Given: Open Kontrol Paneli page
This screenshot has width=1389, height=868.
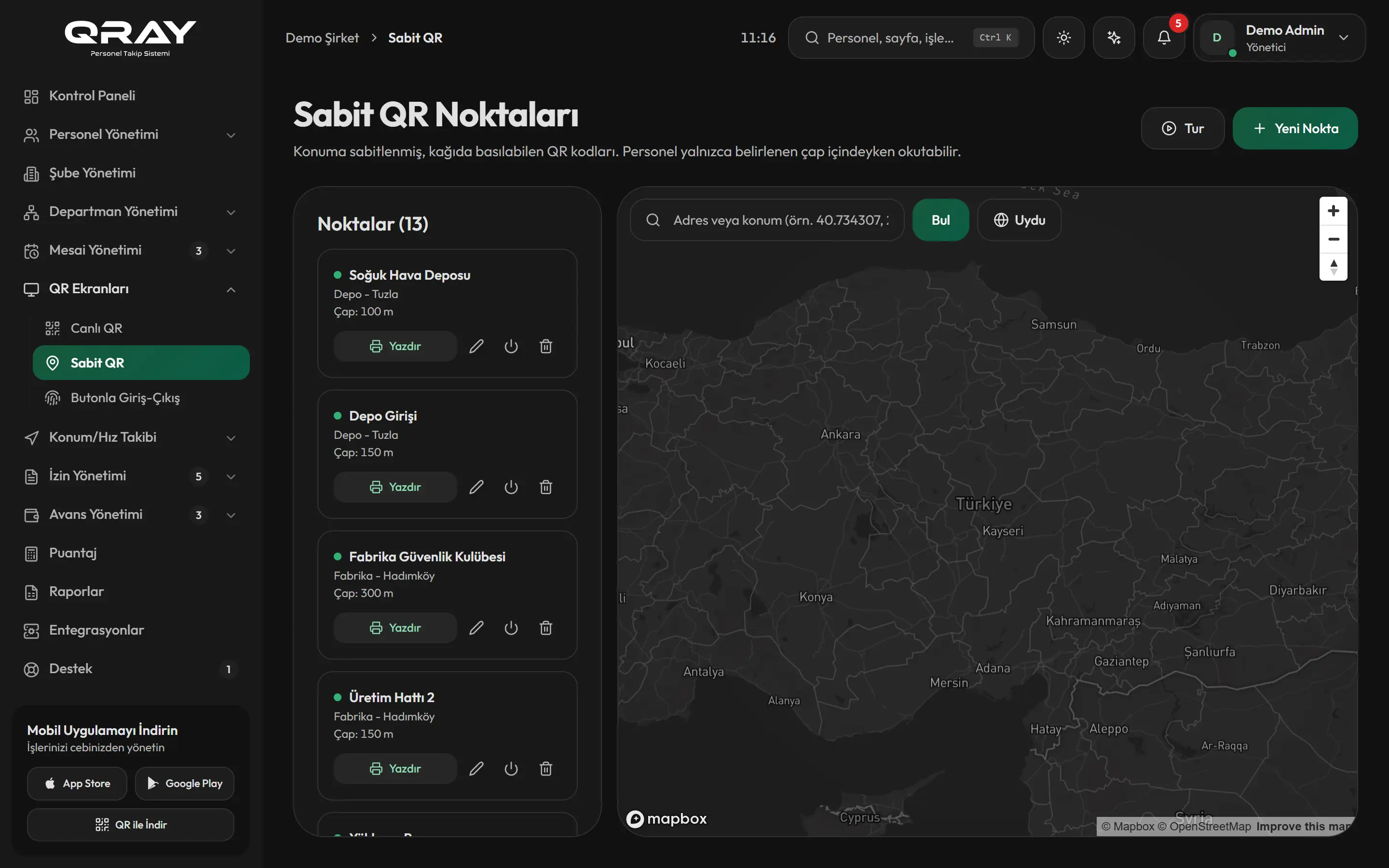Looking at the screenshot, I should point(130,96).
